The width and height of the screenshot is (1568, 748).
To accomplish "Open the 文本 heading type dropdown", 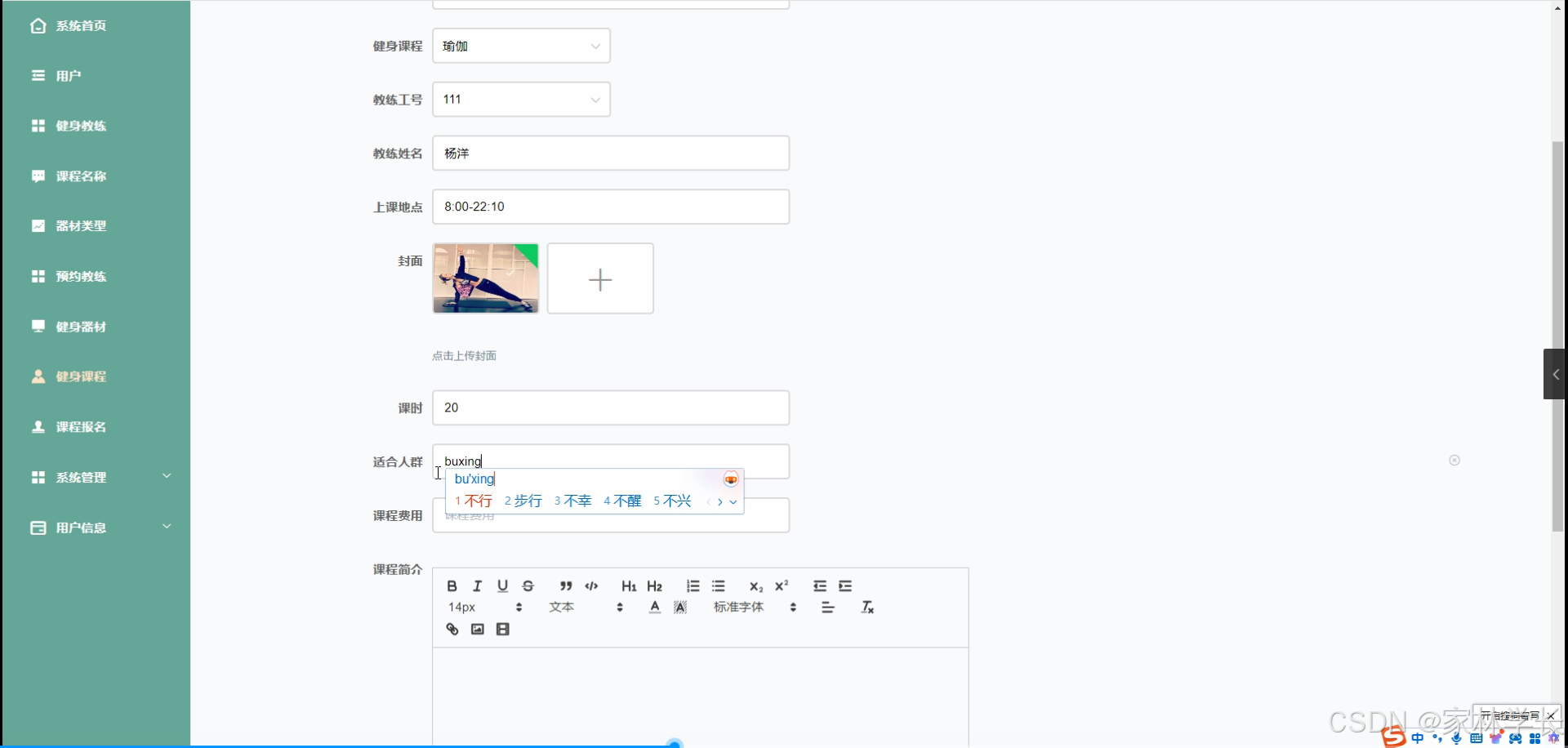I will coord(586,608).
